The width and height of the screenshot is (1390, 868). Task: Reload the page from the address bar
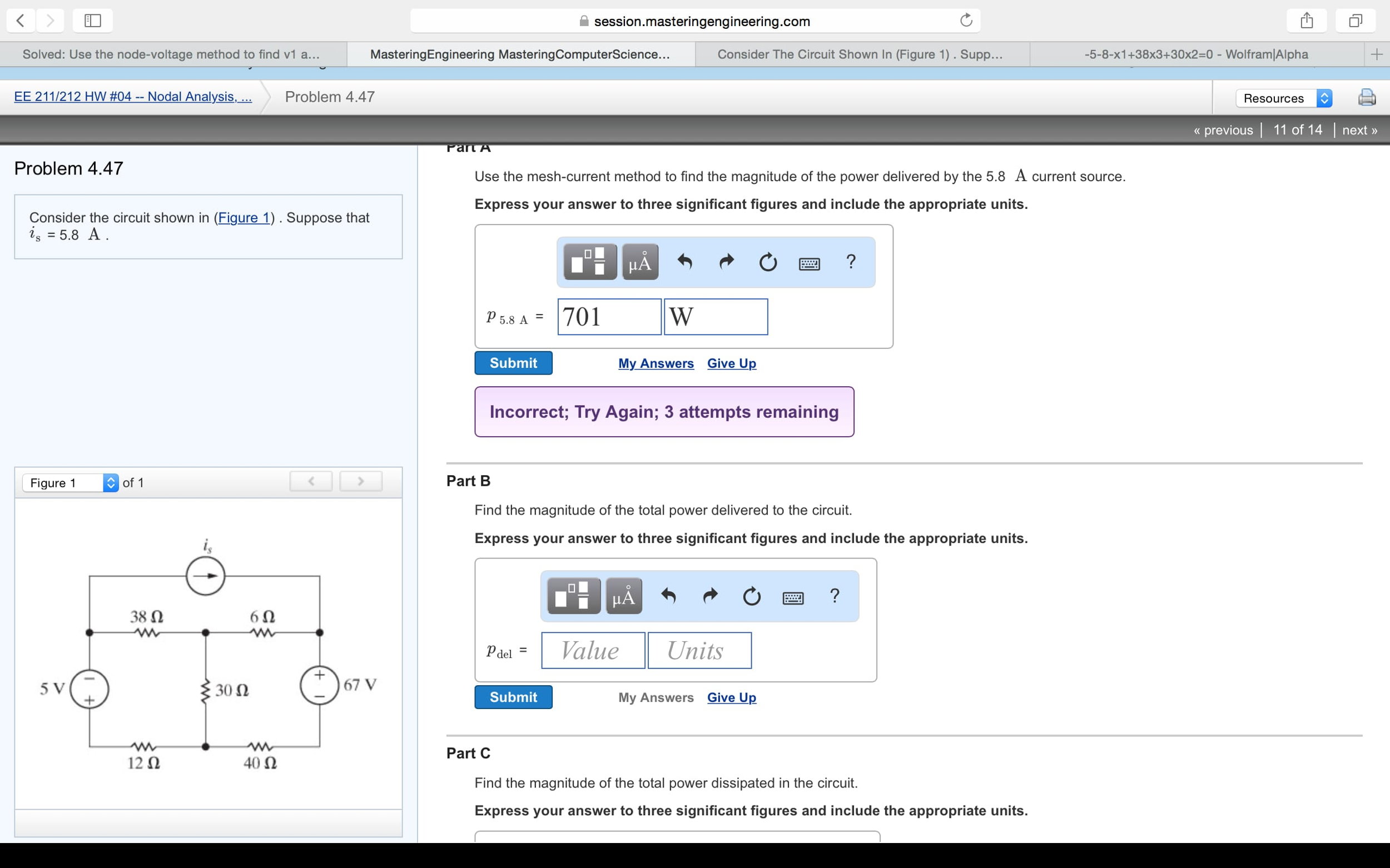966,21
